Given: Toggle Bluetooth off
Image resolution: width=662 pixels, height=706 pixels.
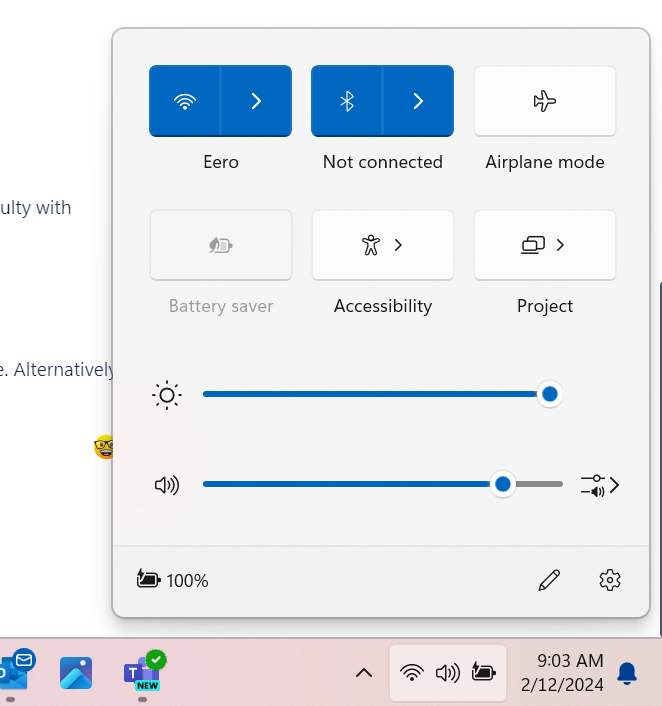Looking at the screenshot, I should click(x=347, y=101).
